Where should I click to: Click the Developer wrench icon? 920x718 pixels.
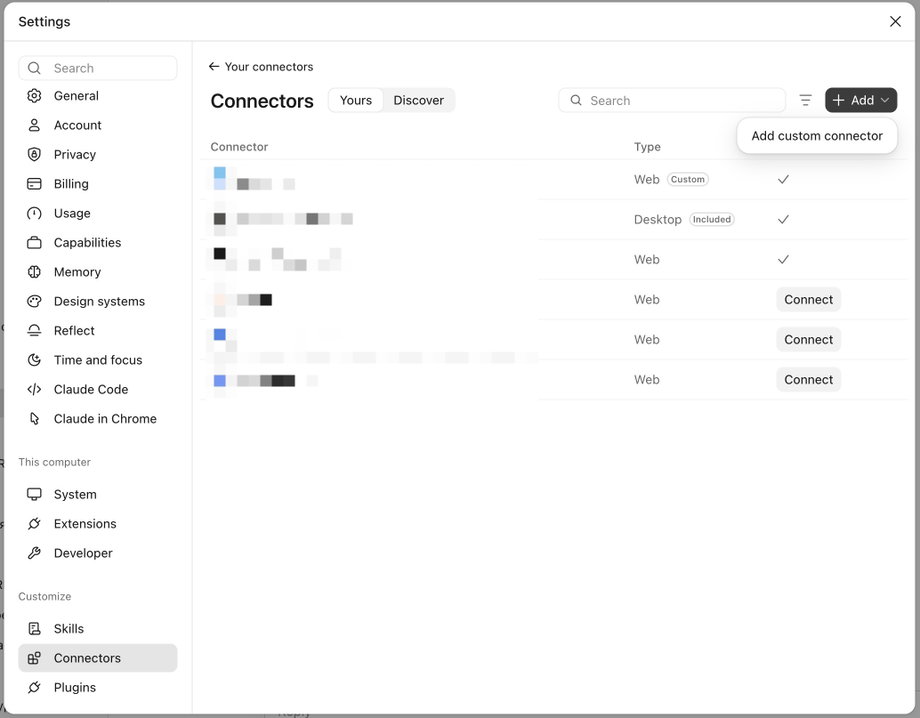pos(34,553)
